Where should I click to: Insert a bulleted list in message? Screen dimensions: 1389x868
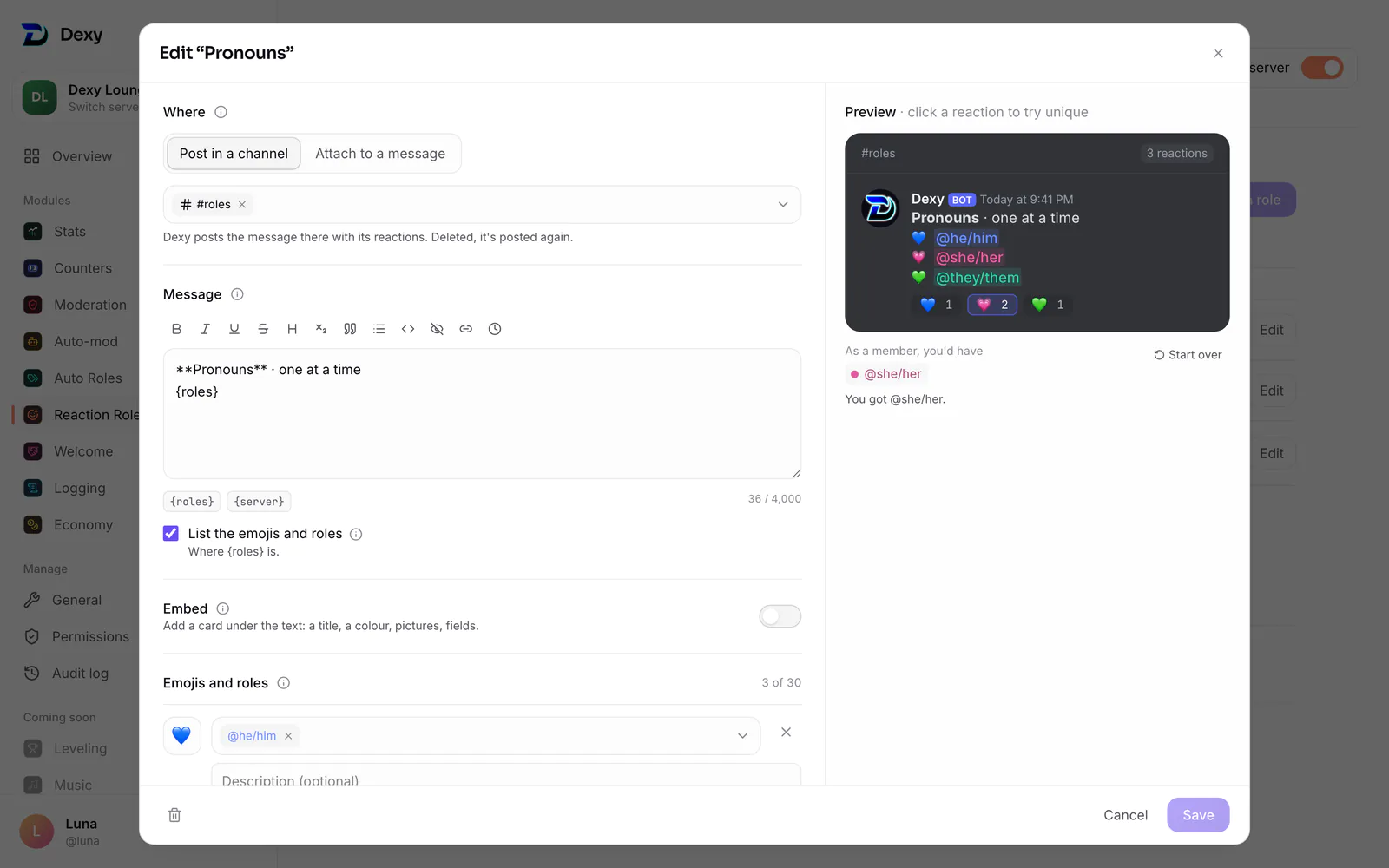point(379,329)
